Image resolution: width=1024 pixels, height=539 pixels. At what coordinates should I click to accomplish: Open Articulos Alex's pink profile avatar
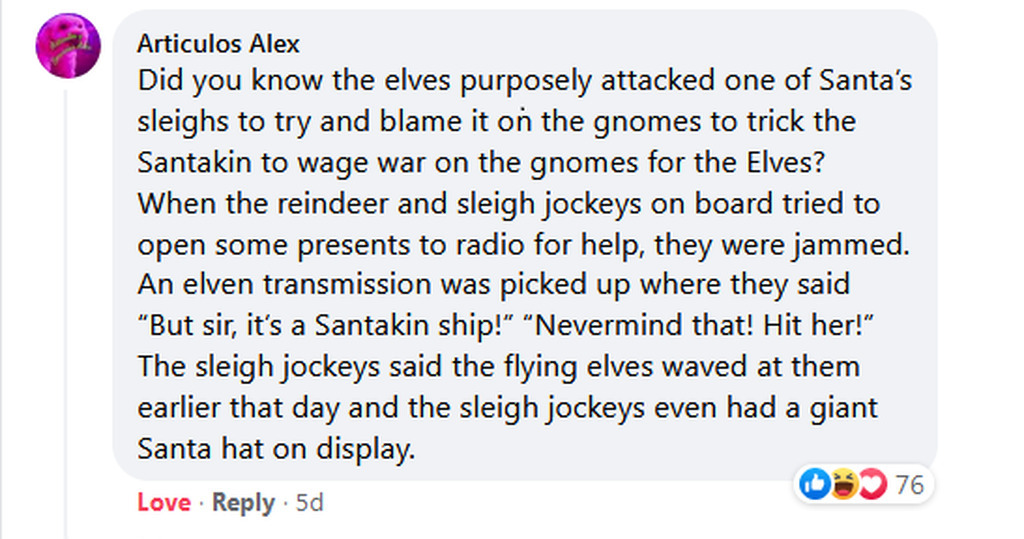coord(68,46)
